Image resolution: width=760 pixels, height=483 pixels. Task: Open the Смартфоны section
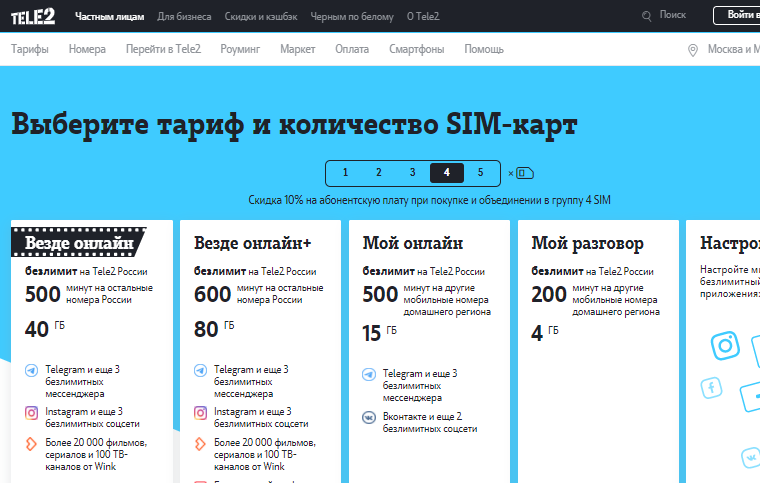pos(416,49)
